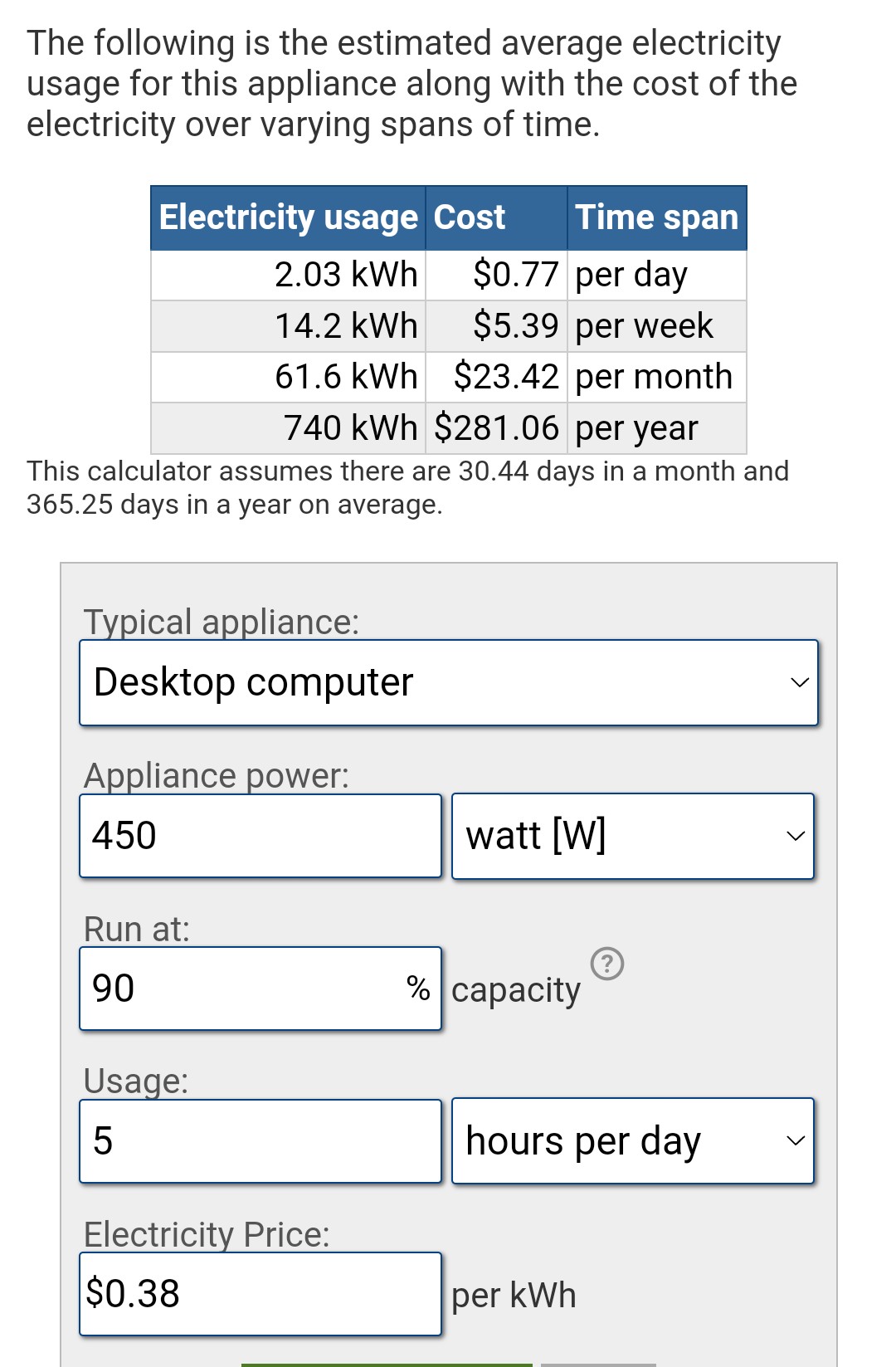
Task: Click the Electricity usage column header
Action: pos(288,217)
